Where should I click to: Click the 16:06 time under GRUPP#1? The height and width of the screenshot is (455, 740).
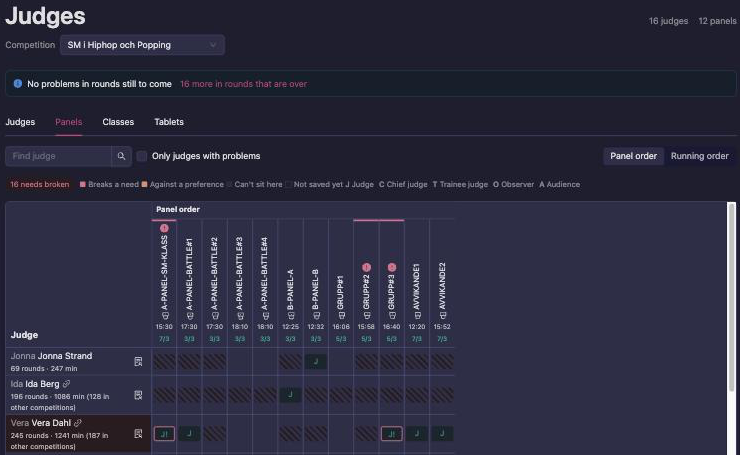(341, 327)
